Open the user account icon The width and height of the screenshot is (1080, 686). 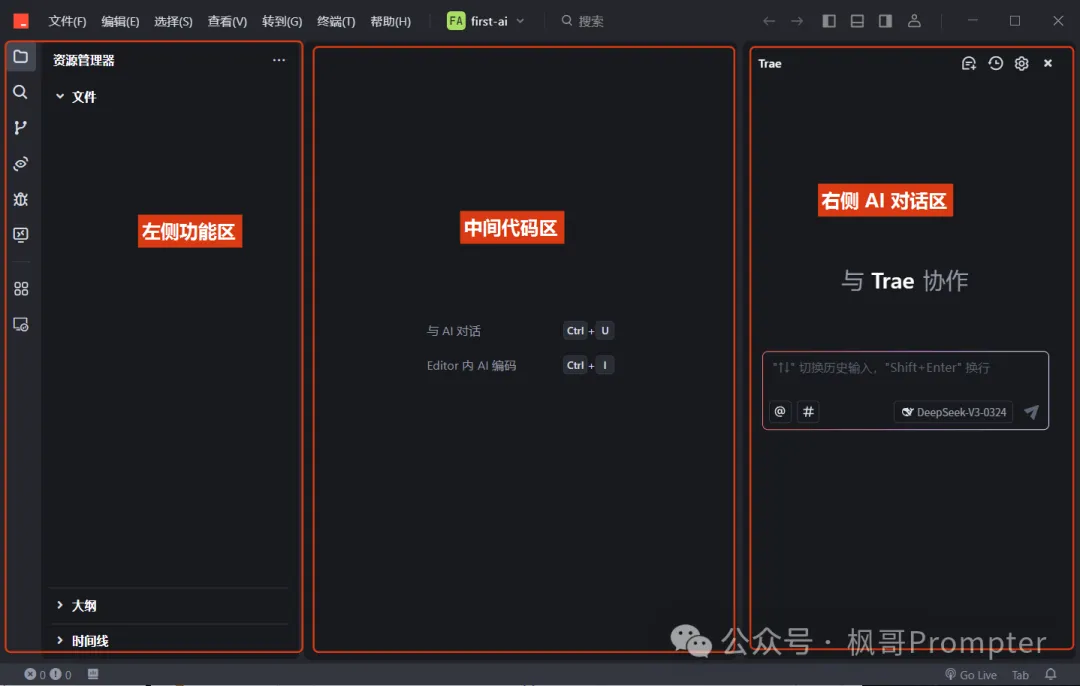[x=914, y=21]
